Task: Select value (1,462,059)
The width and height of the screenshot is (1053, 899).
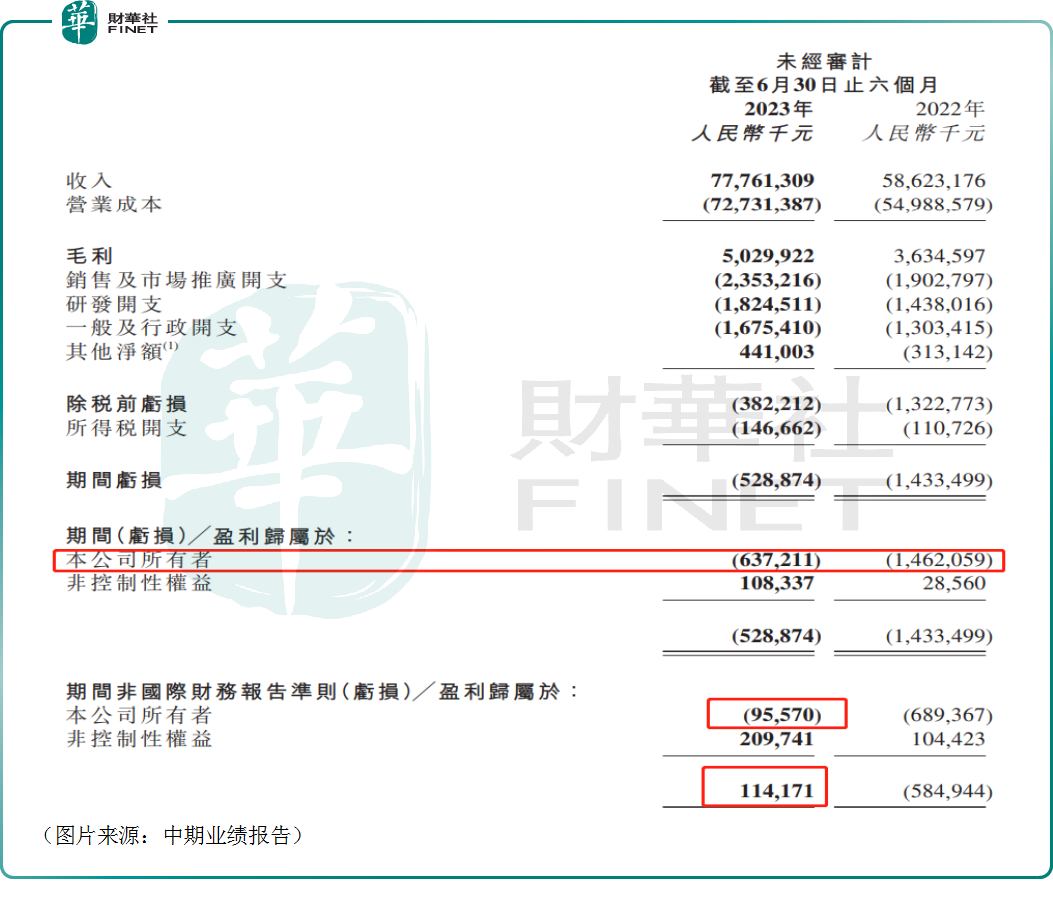Action: 939,559
